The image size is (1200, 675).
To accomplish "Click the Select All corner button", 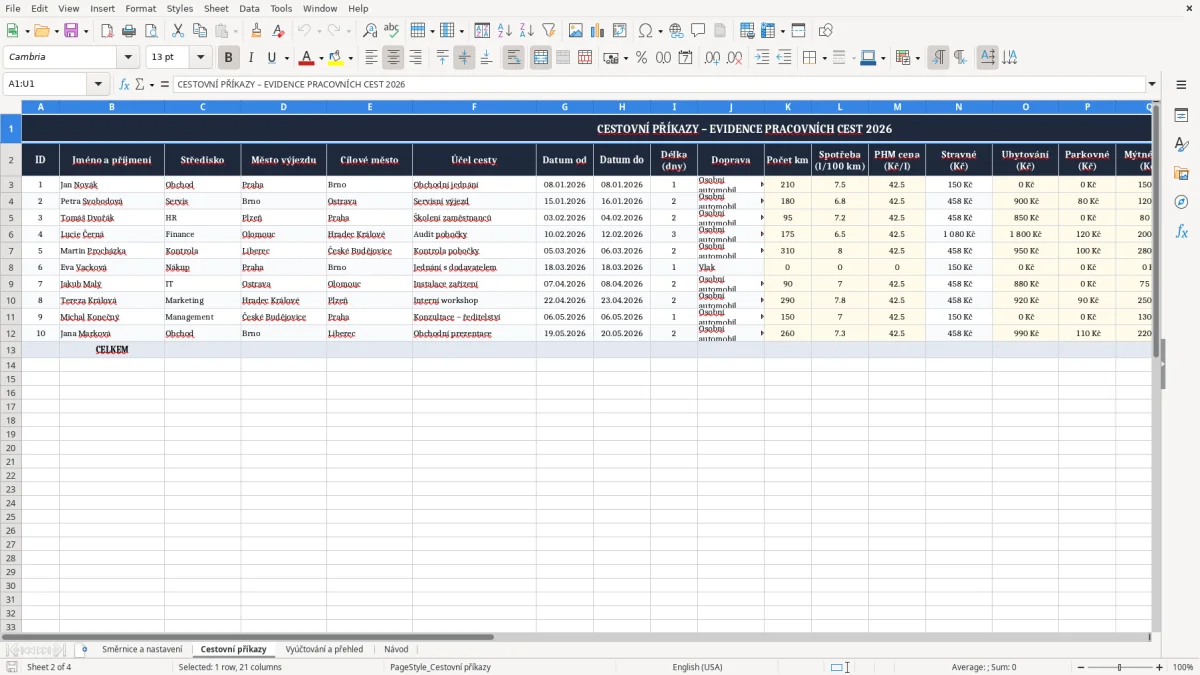I will [x=11, y=106].
